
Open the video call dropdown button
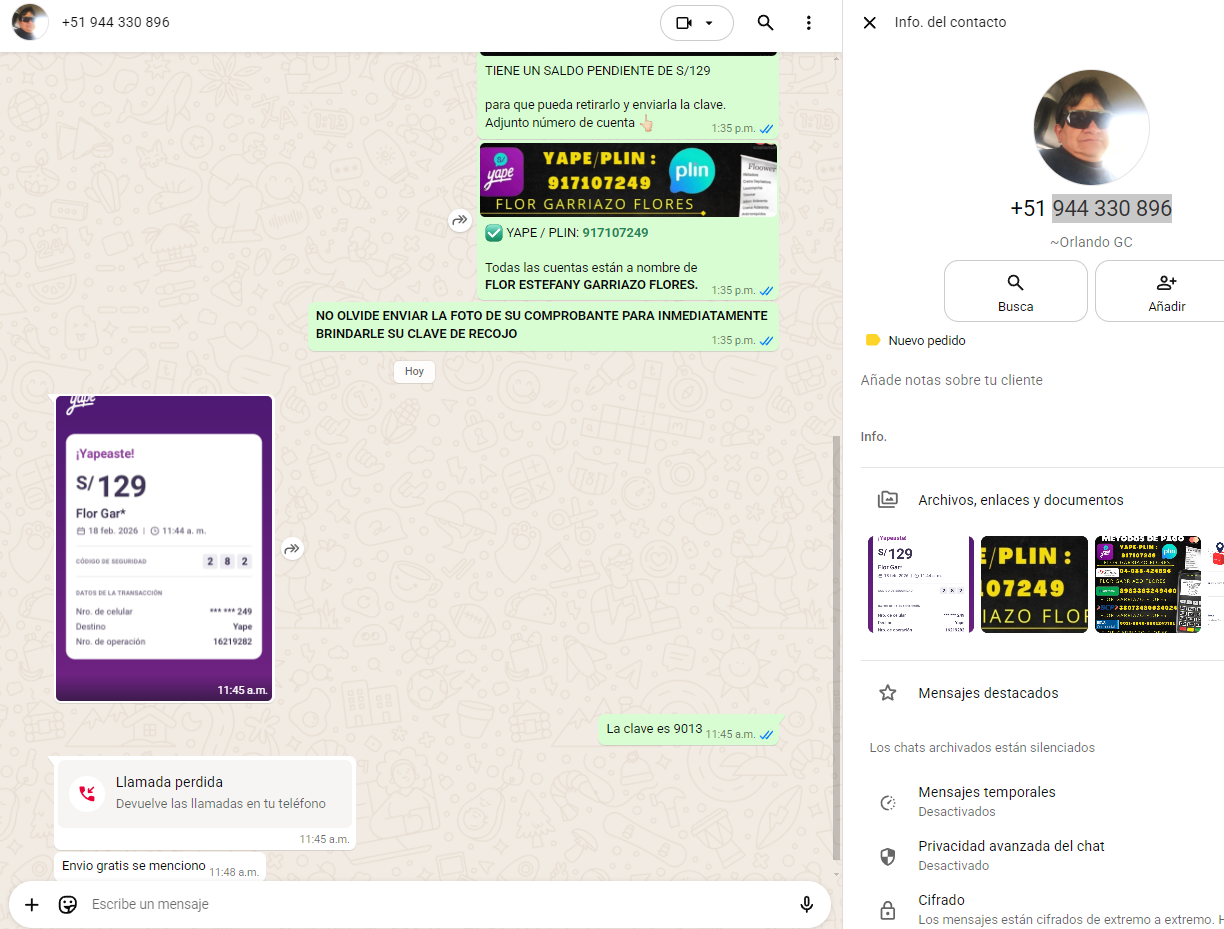pyautogui.click(x=696, y=23)
